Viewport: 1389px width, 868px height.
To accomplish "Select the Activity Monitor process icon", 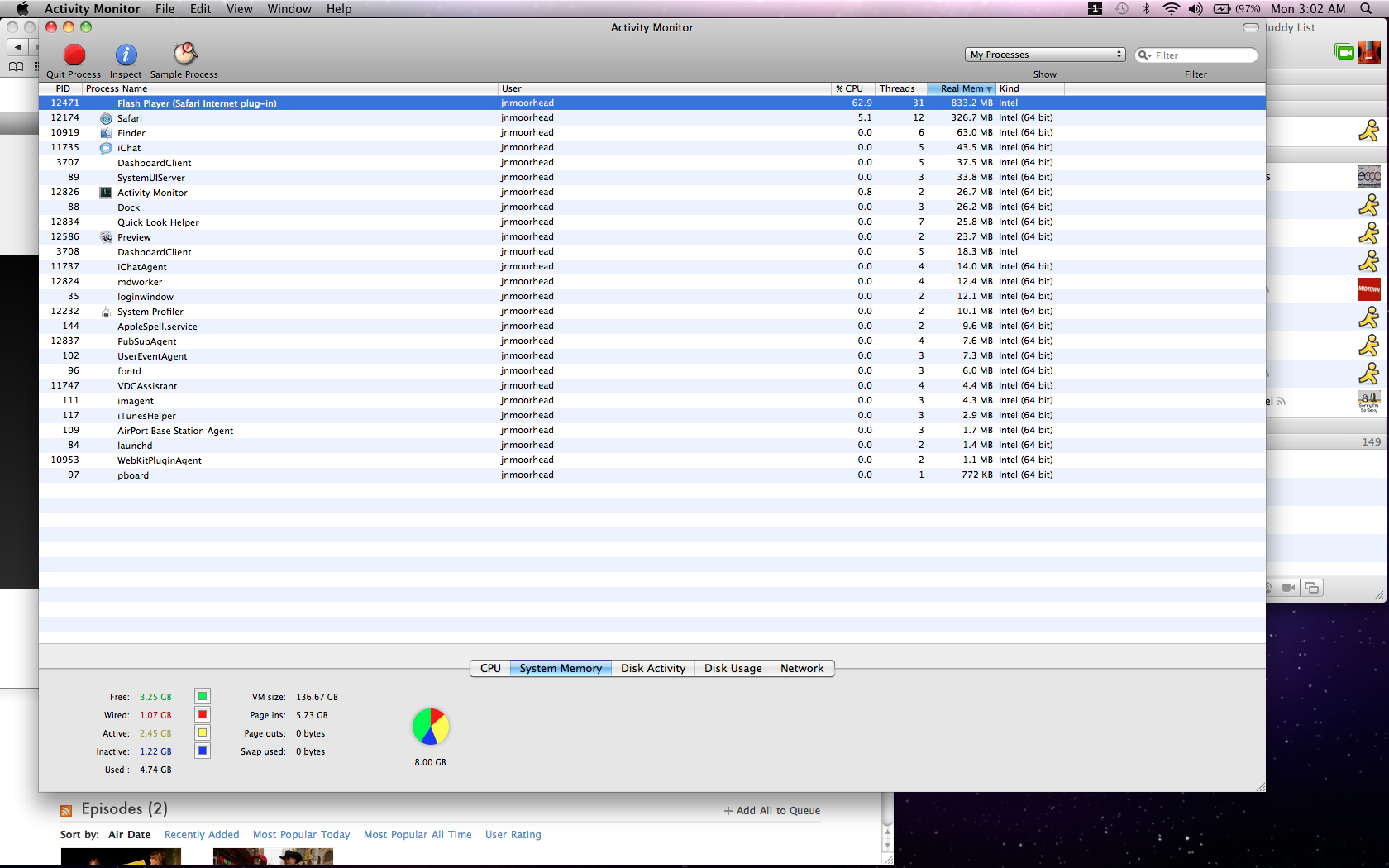I will pyautogui.click(x=106, y=193).
